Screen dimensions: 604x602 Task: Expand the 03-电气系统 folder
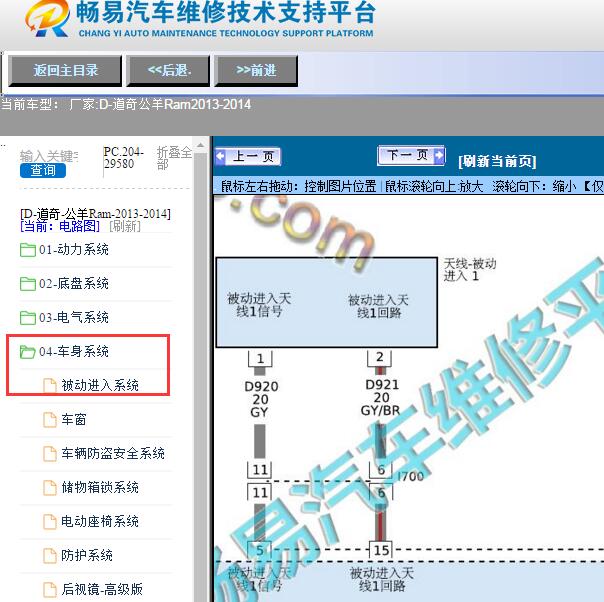[74, 318]
